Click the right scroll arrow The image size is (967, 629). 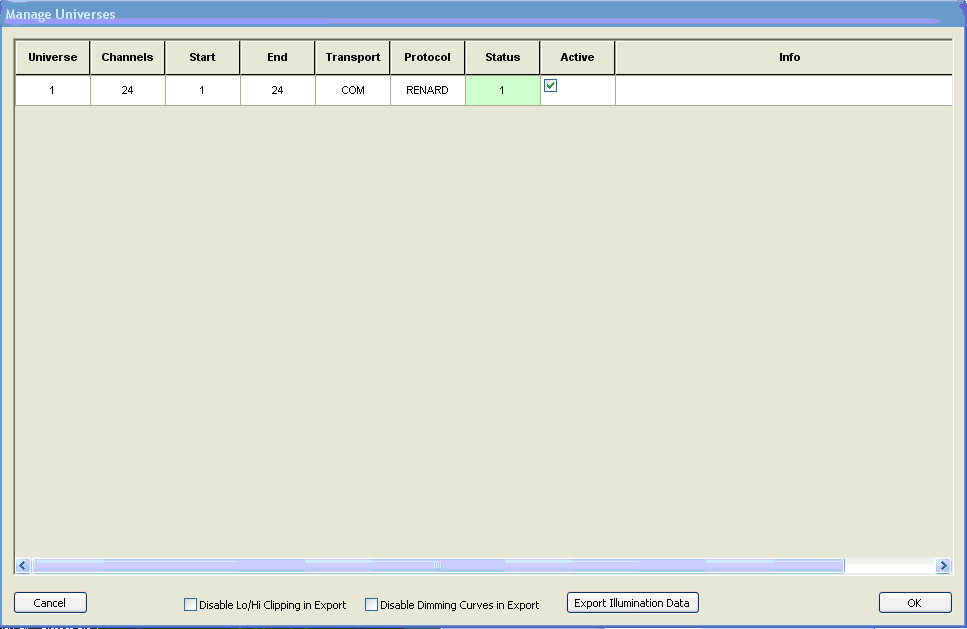(943, 565)
